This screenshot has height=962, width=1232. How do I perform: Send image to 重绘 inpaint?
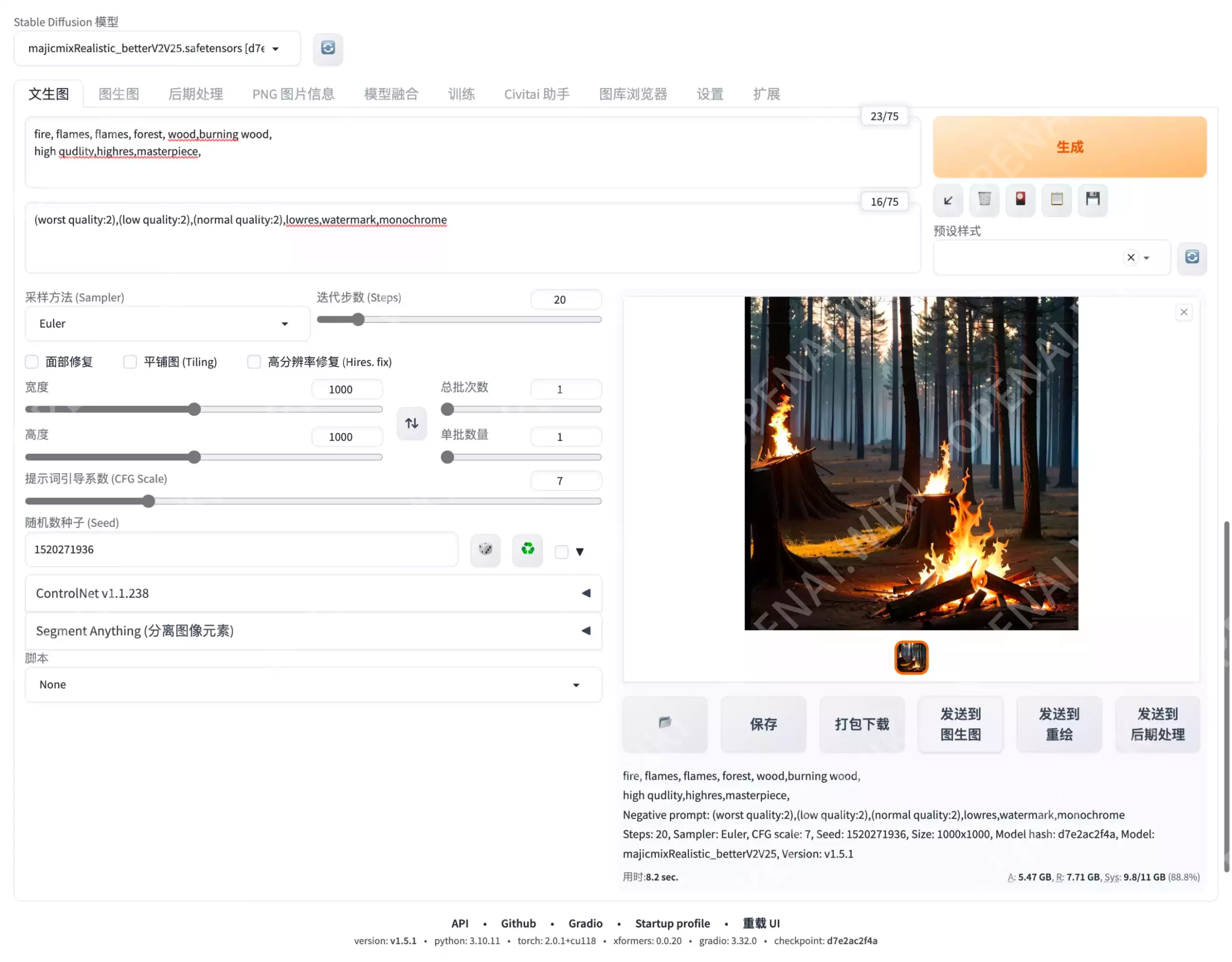(x=1059, y=723)
